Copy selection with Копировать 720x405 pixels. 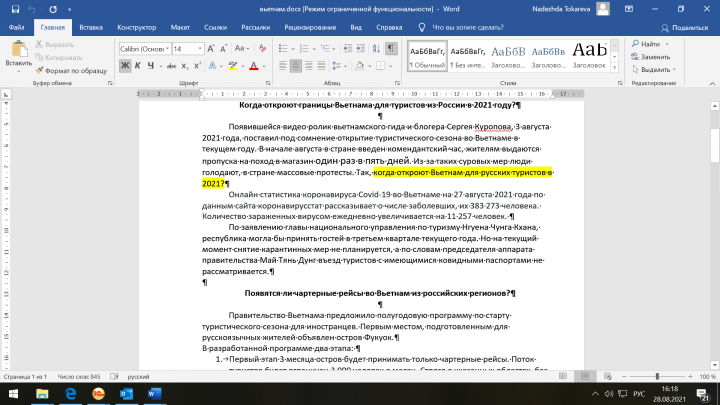[58, 57]
